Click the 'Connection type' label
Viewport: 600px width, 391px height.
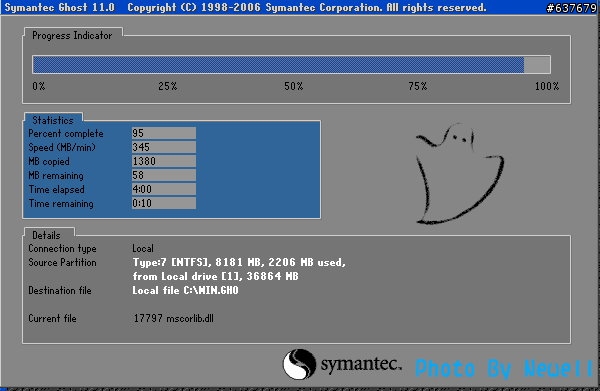(62, 249)
